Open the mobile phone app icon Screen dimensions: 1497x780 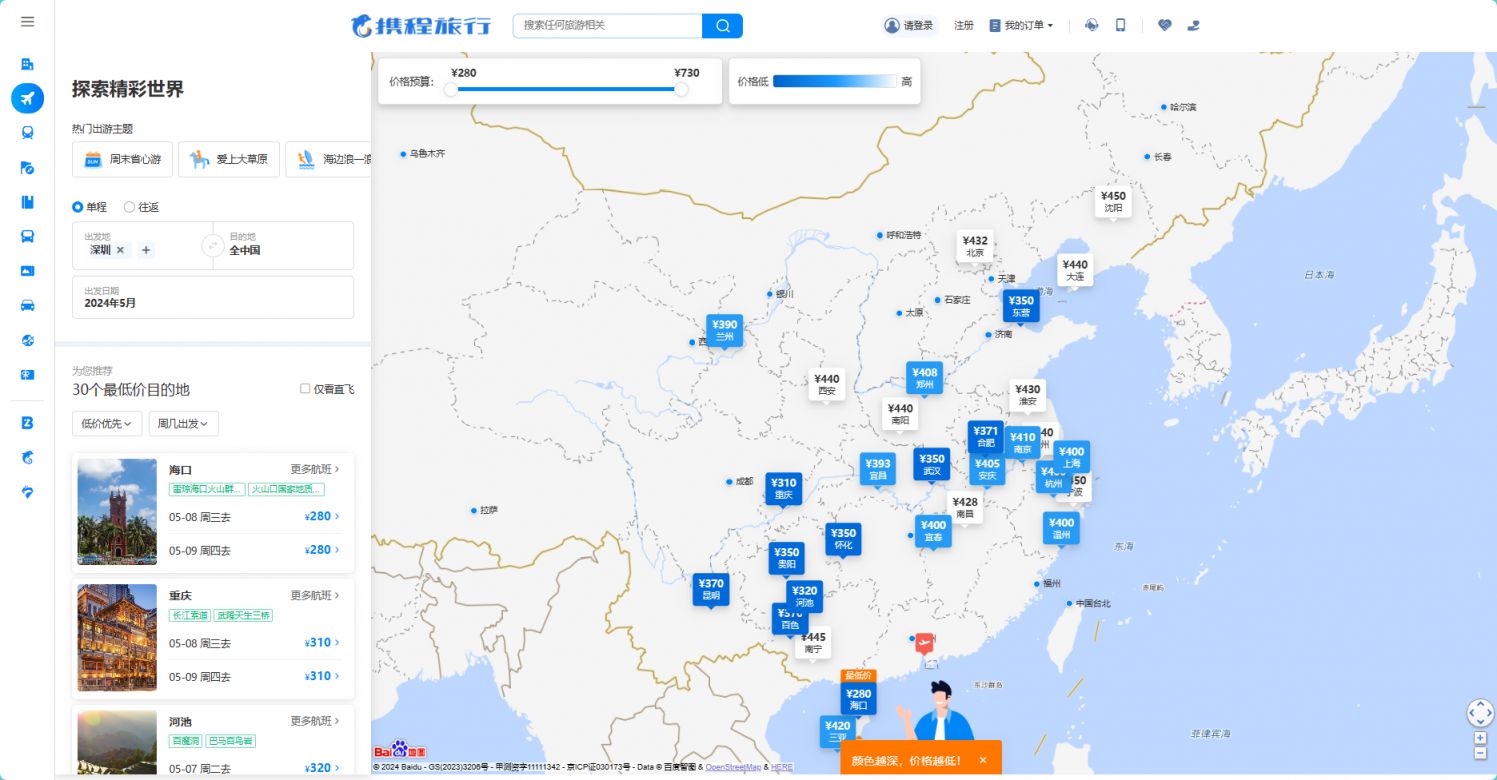(x=1120, y=25)
